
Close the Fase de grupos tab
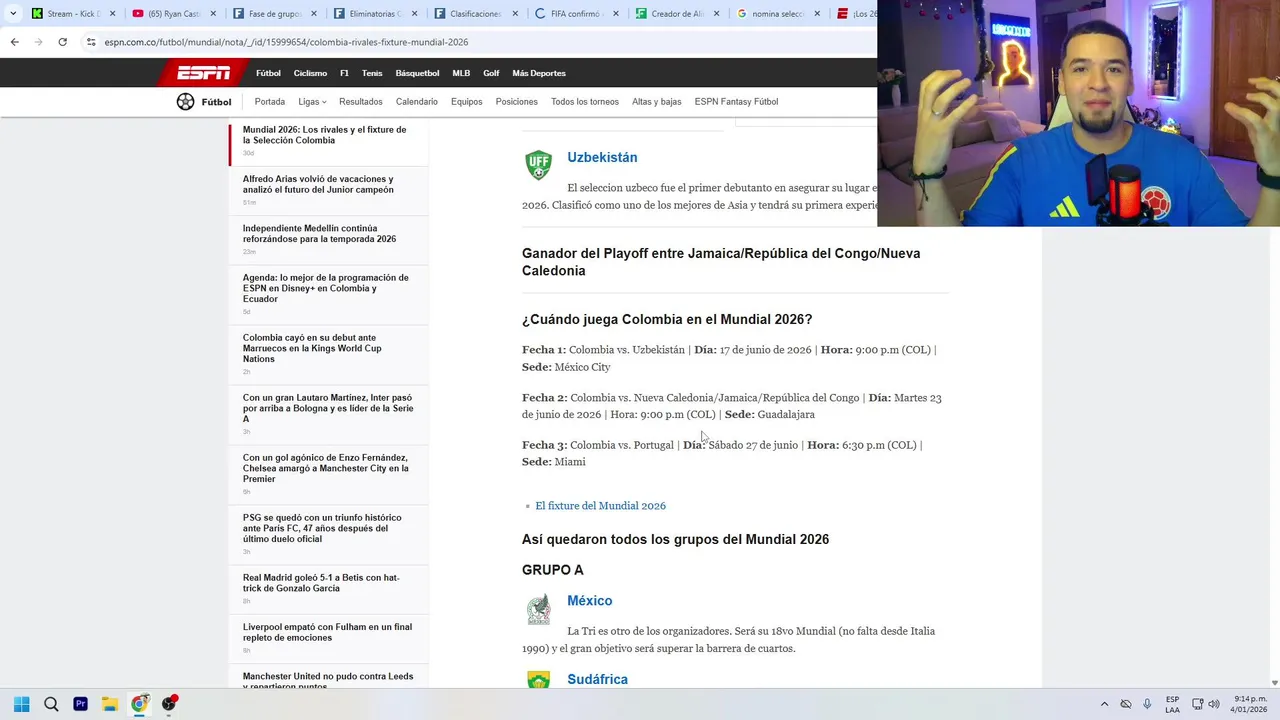[314, 14]
